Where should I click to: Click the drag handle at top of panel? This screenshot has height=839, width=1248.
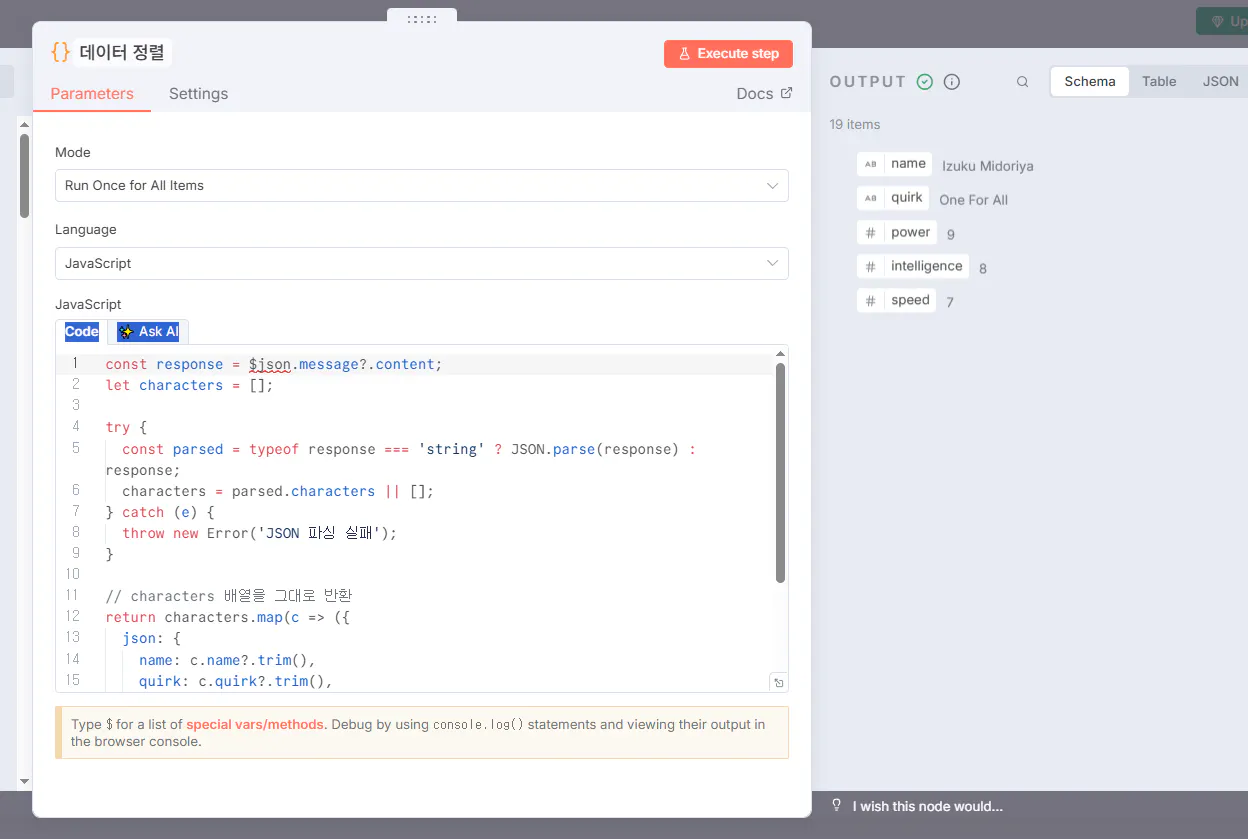coord(422,19)
